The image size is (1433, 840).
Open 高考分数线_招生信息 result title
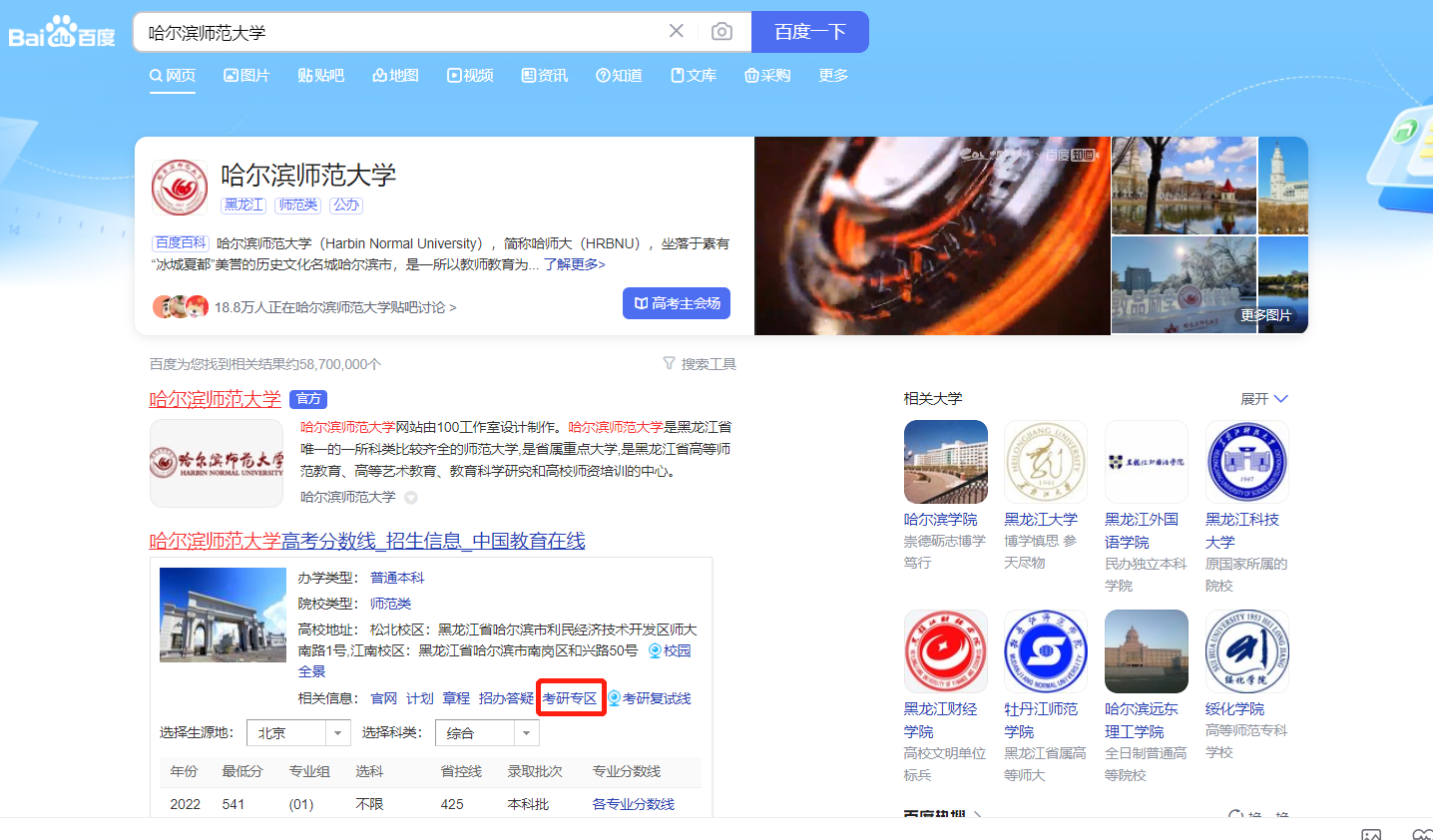(367, 541)
